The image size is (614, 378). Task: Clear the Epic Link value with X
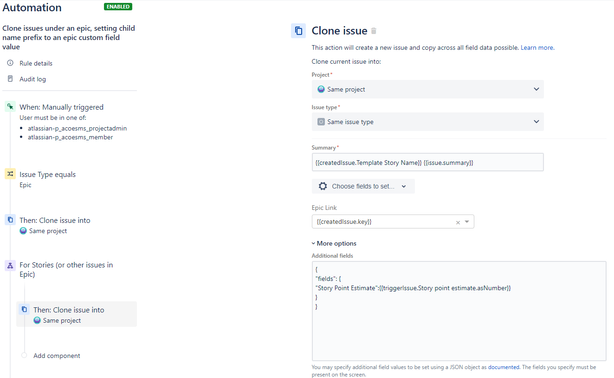458,222
